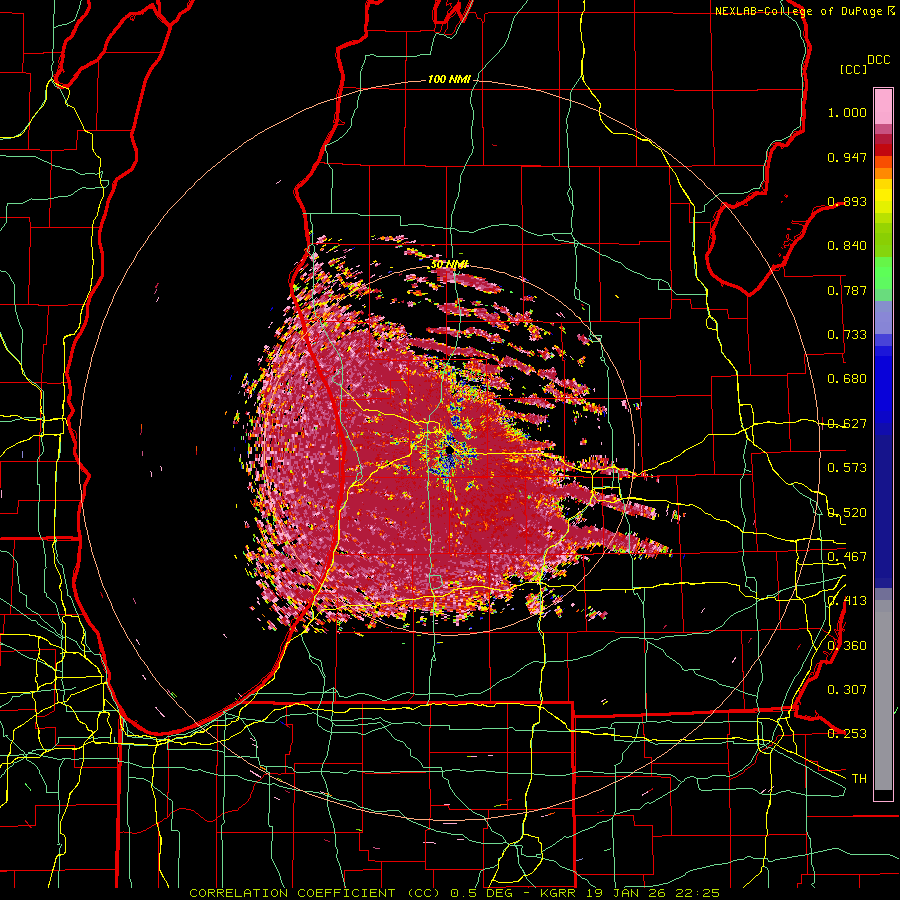Click the 0.5 DEG elevation text

[x=483, y=893]
